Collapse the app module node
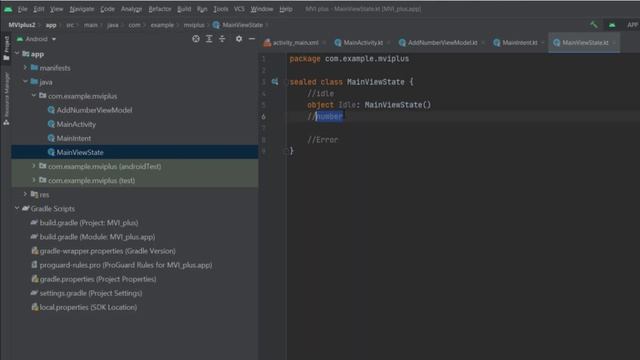This screenshot has height=360, width=640. [17, 53]
